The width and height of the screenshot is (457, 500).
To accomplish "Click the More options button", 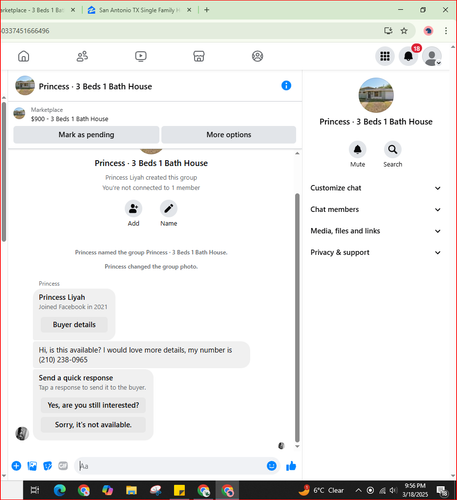I will point(229,135).
